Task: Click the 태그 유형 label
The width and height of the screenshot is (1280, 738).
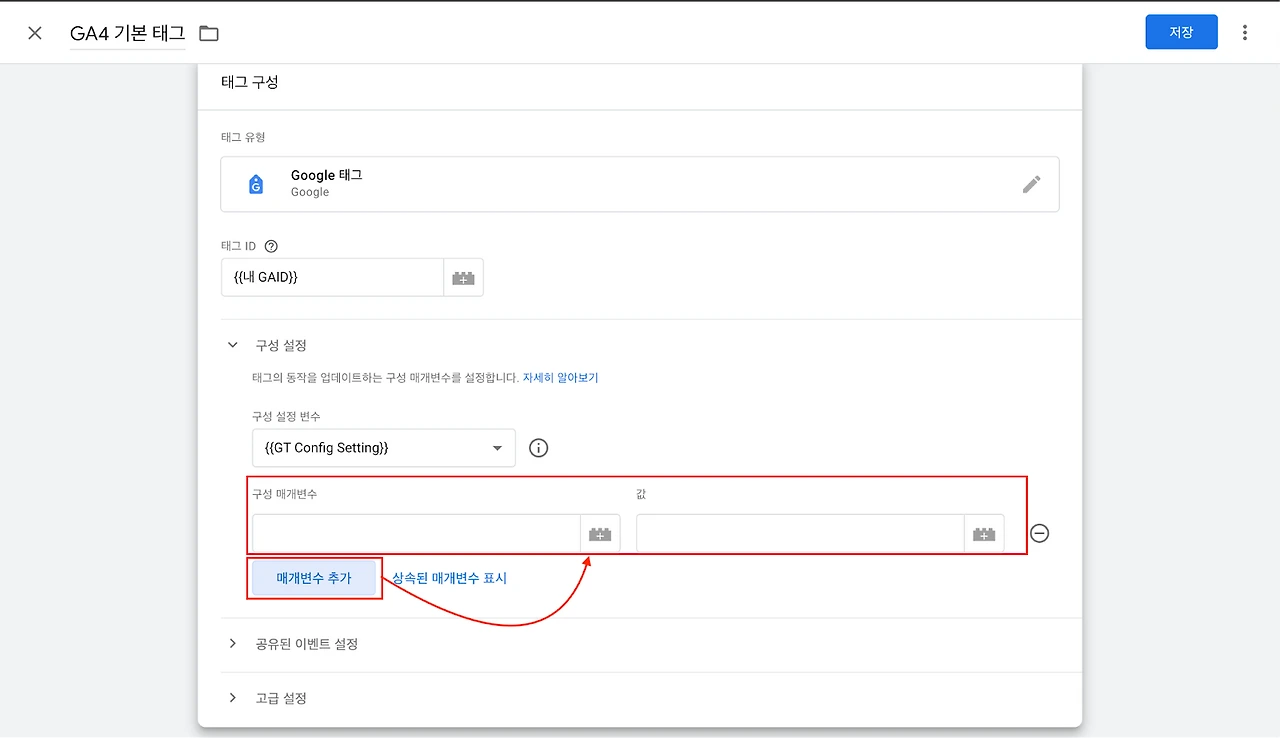Action: 243,137
